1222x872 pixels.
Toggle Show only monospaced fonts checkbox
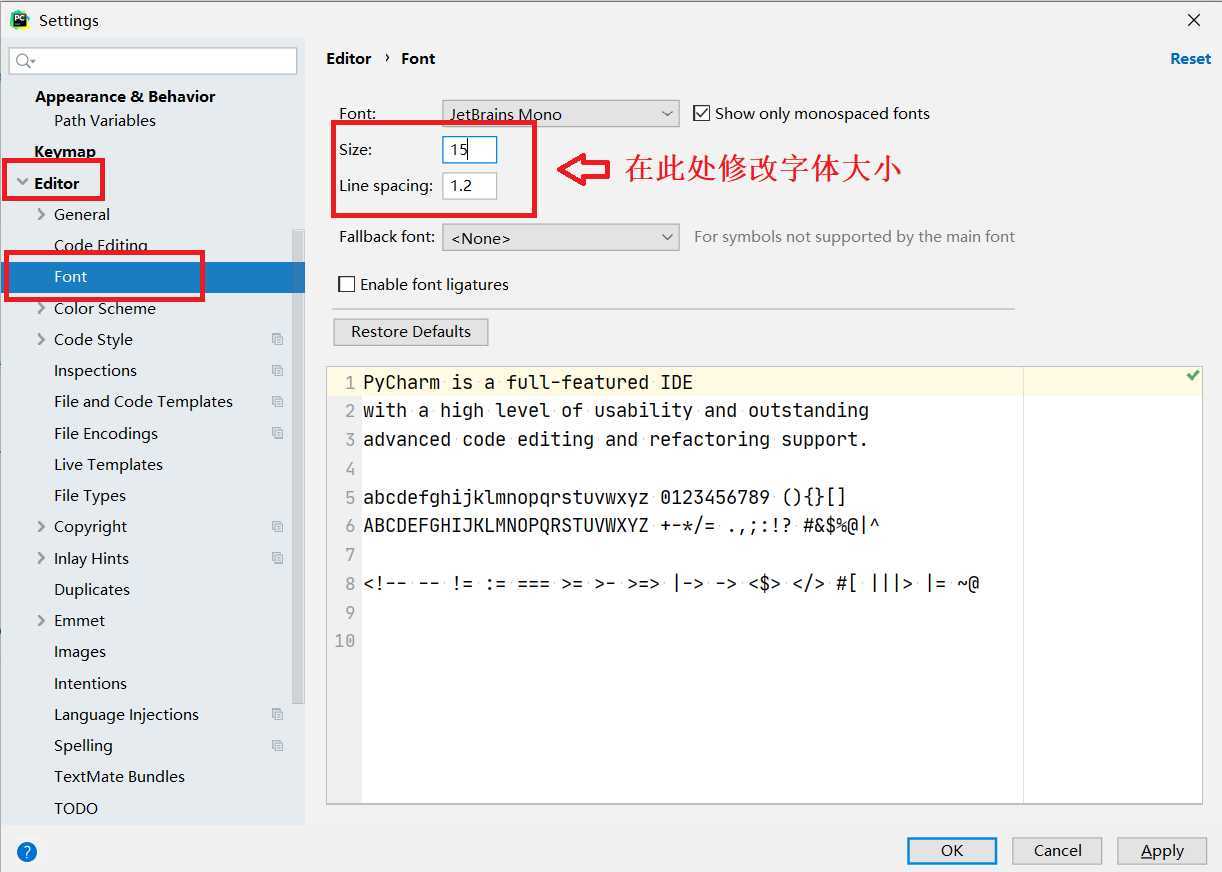701,113
